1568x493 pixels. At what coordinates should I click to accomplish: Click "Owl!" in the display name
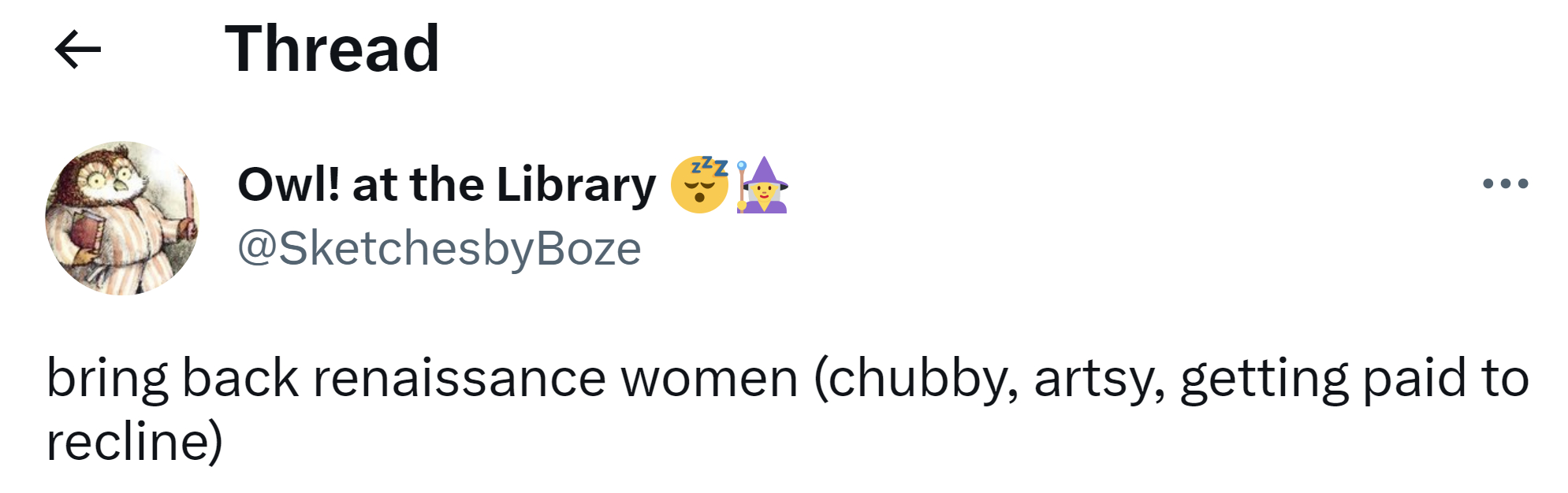pos(289,185)
